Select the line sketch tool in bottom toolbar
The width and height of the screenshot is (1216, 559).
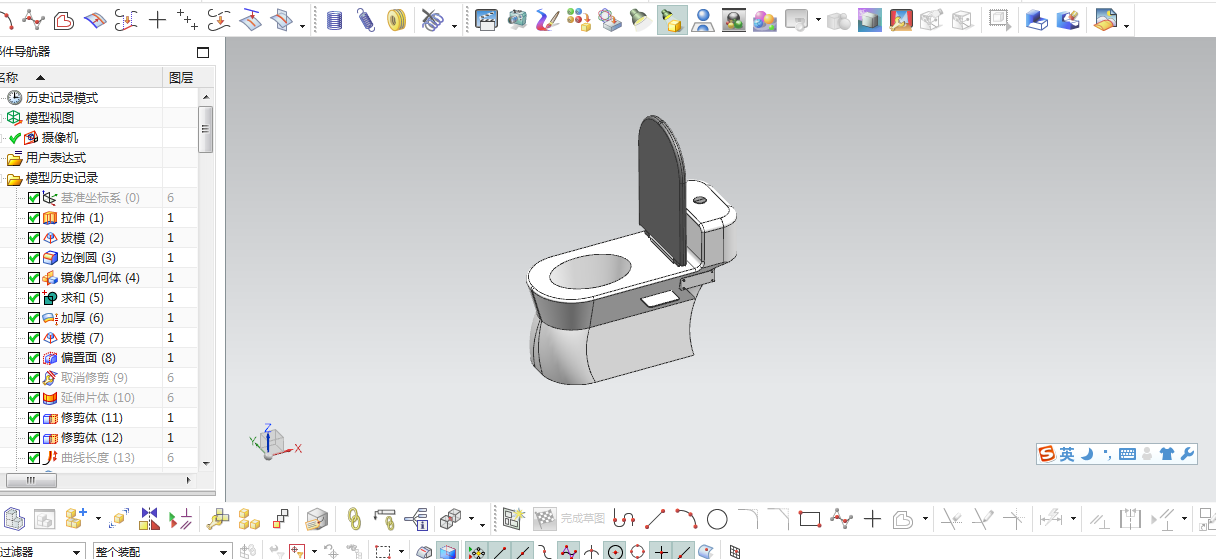[655, 519]
